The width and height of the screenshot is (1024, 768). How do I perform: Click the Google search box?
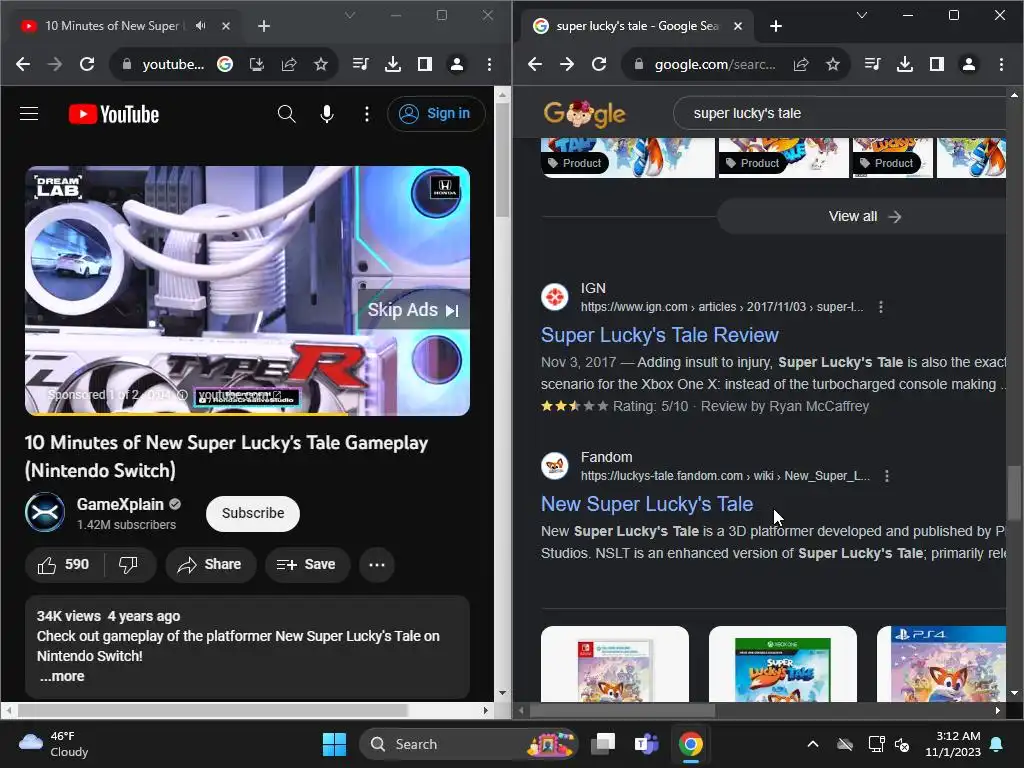(840, 113)
